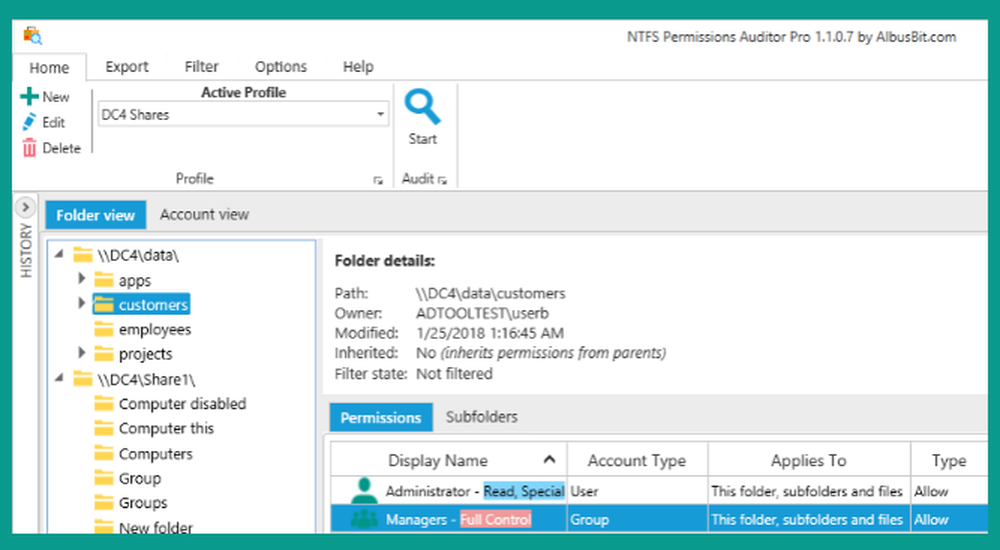1000x550 pixels.
Task: Click the Account Type column header
Action: pyautogui.click(x=636, y=460)
